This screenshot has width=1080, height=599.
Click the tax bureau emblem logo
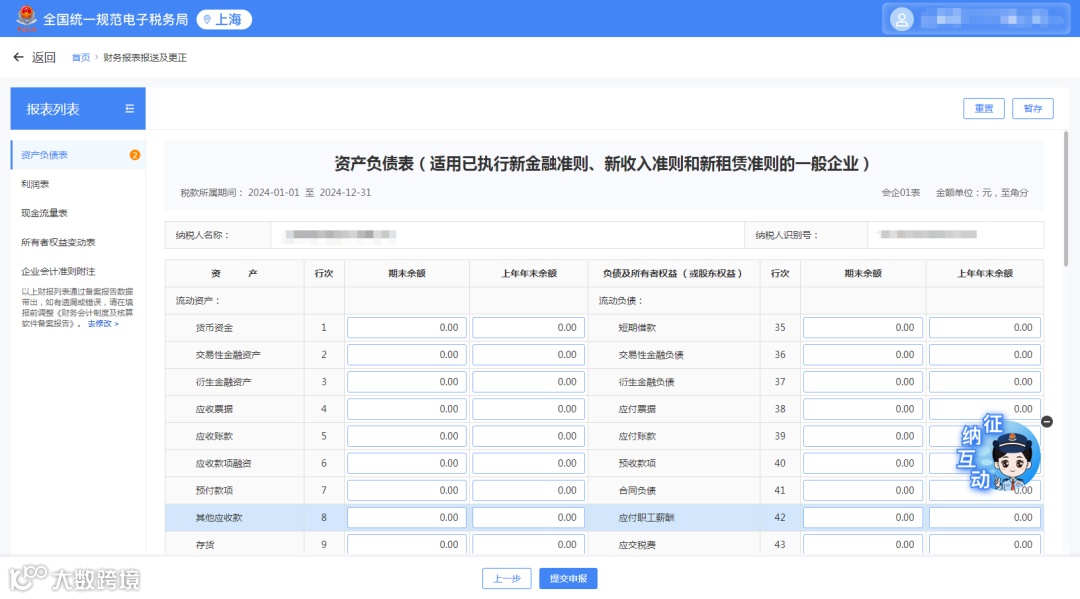26,19
